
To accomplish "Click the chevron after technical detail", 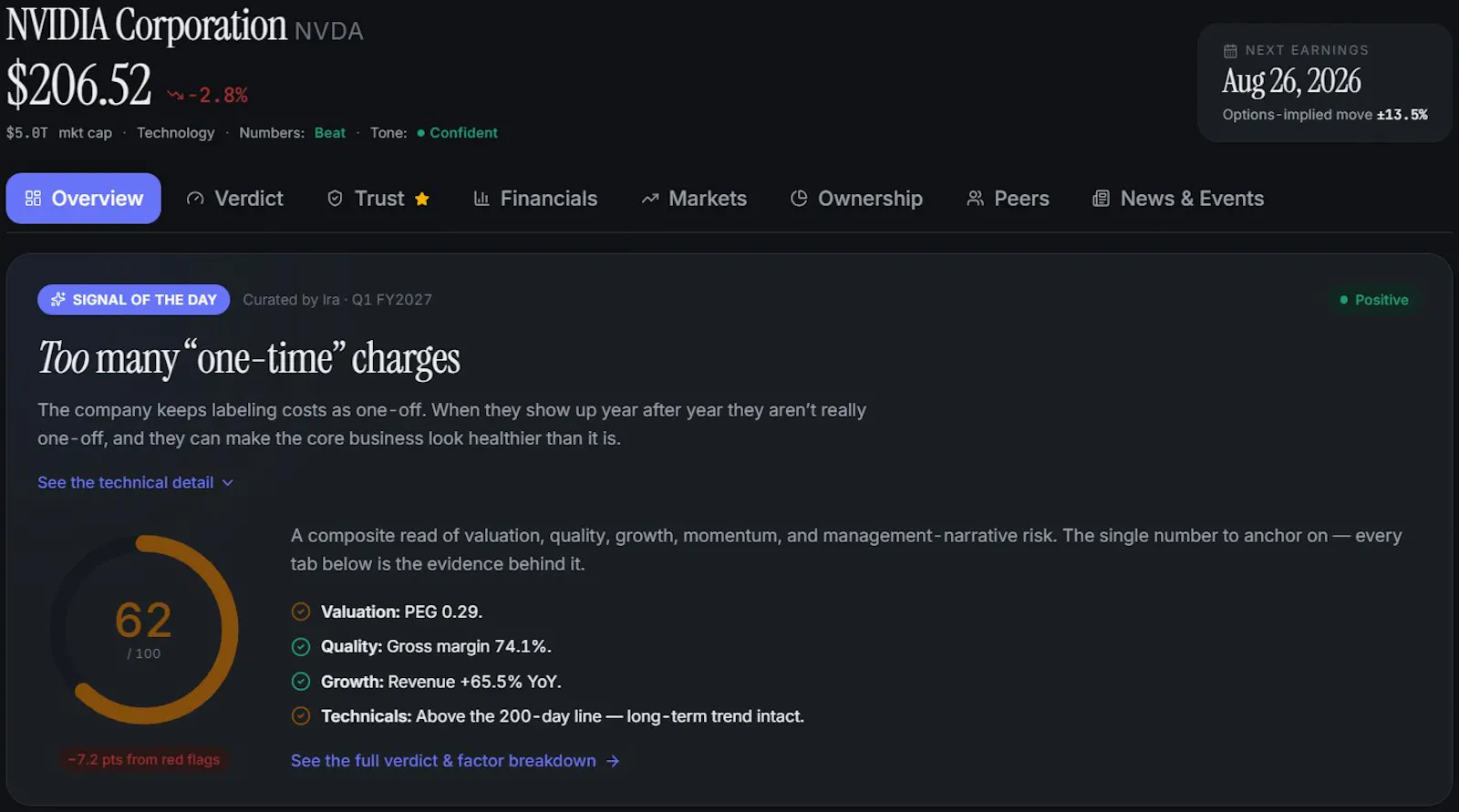I will (228, 483).
